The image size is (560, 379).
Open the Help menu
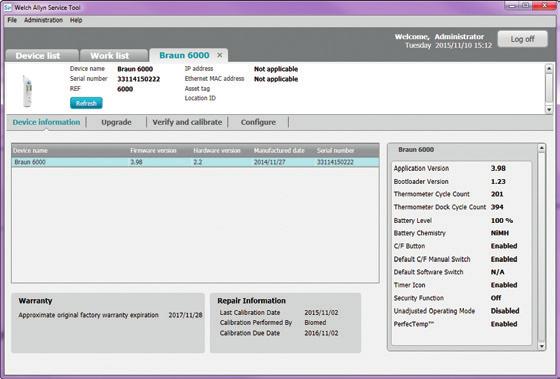(76, 20)
